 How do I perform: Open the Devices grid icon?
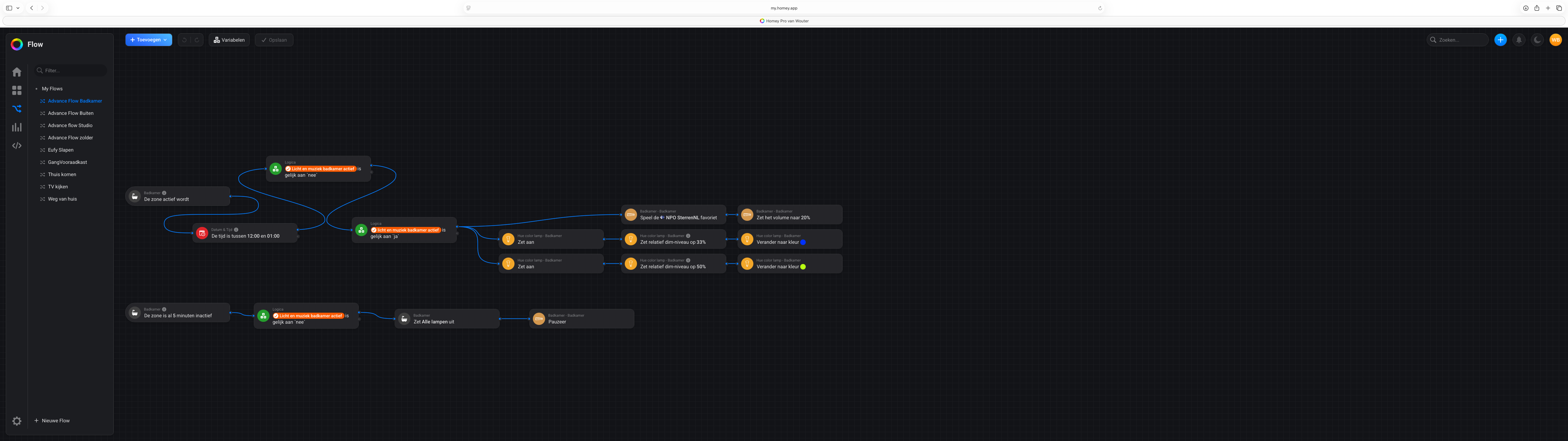pyautogui.click(x=17, y=90)
